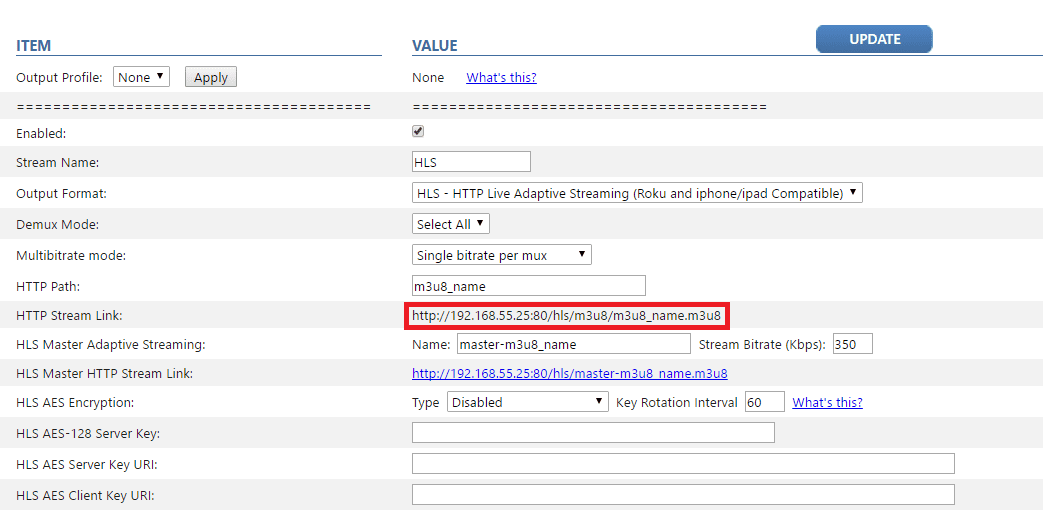This screenshot has width=1043, height=519.
Task: Click the "Output Profile:" label
Action: (x=59, y=77)
